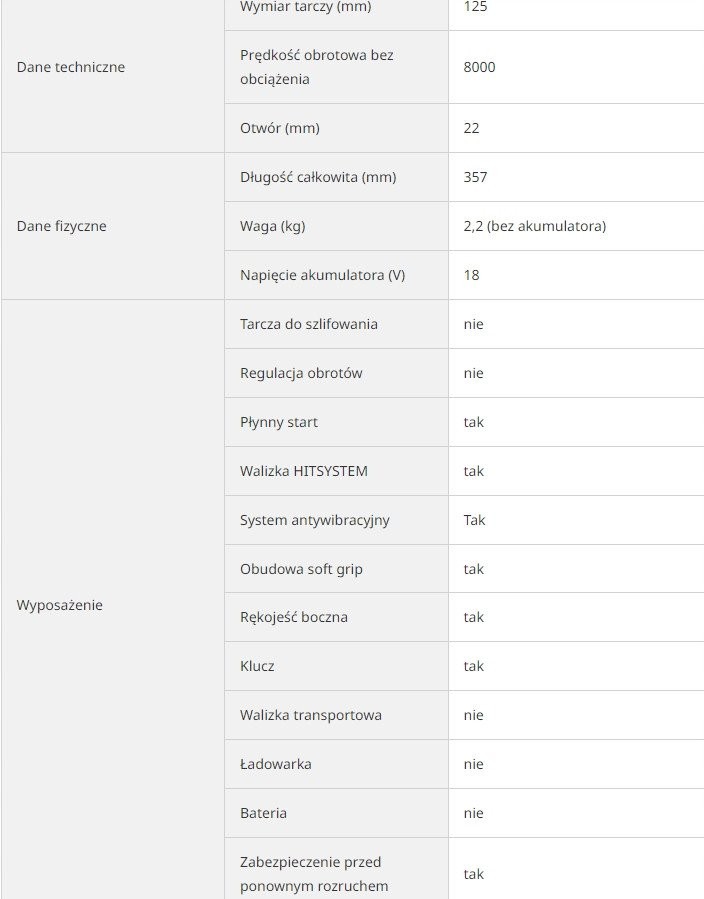Click the "Otwór (mm)" row label

[280, 128]
